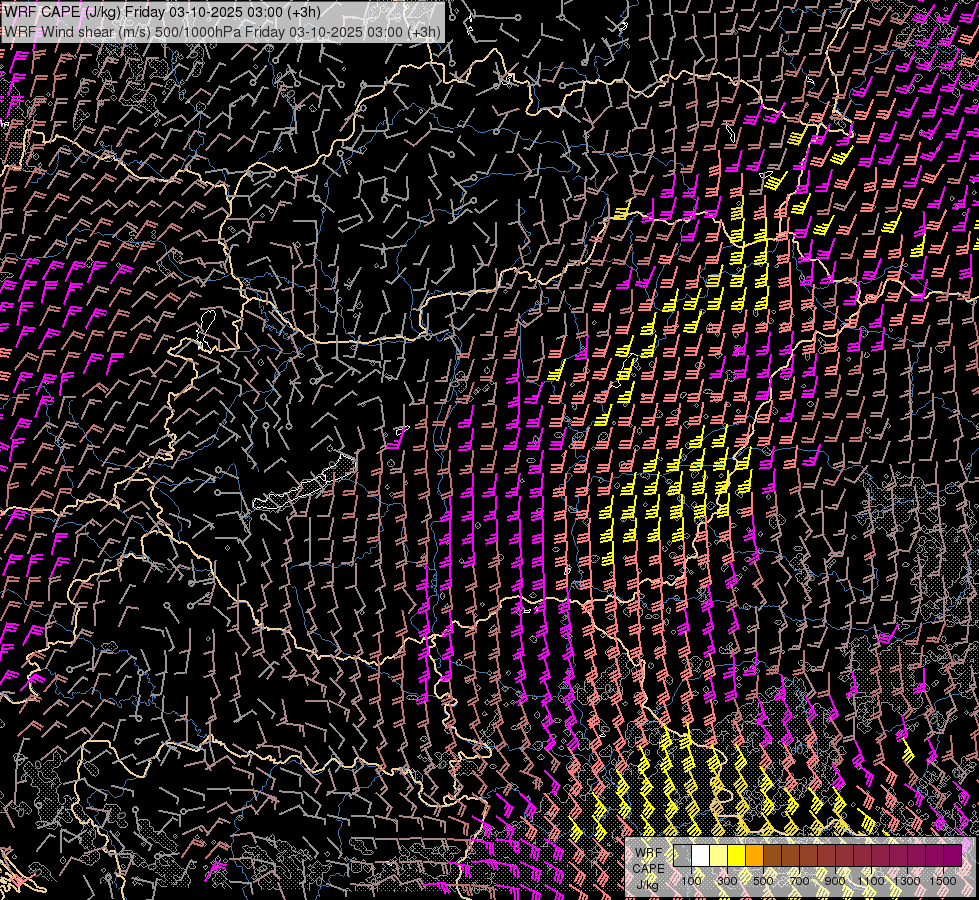Click the 900 legend value label

coord(835,881)
